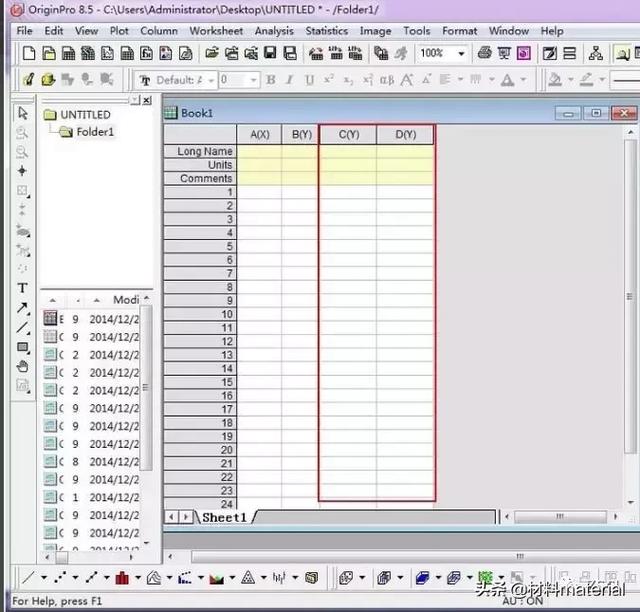Click row 12 header in worksheet
Image resolution: width=640 pixels, height=612 pixels.
pyautogui.click(x=200, y=341)
